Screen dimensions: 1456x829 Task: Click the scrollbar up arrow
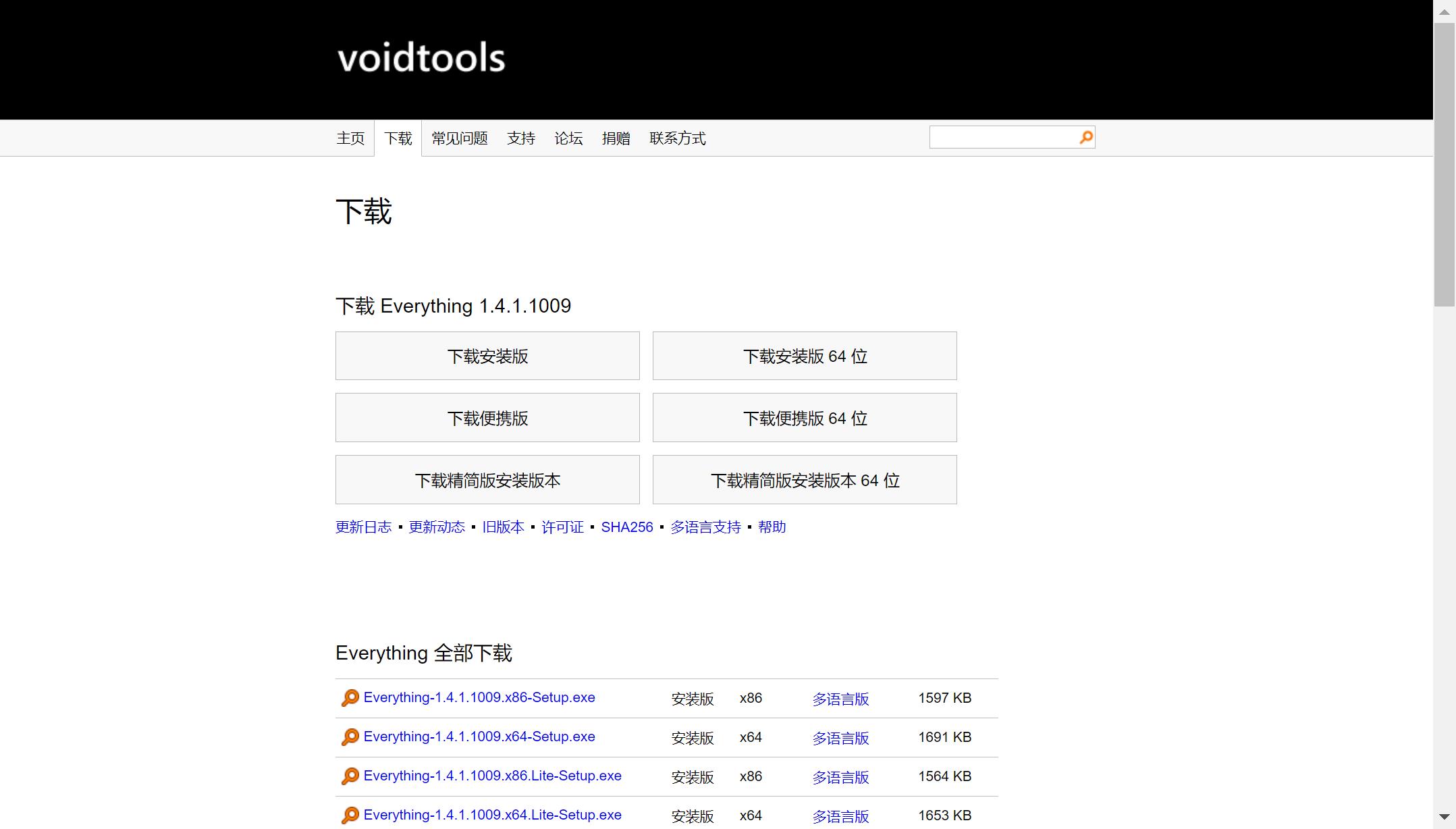[x=1445, y=11]
